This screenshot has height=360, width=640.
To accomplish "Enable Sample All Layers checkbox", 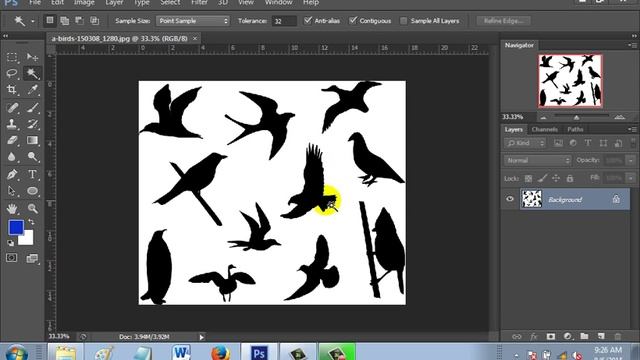I will [x=404, y=21].
